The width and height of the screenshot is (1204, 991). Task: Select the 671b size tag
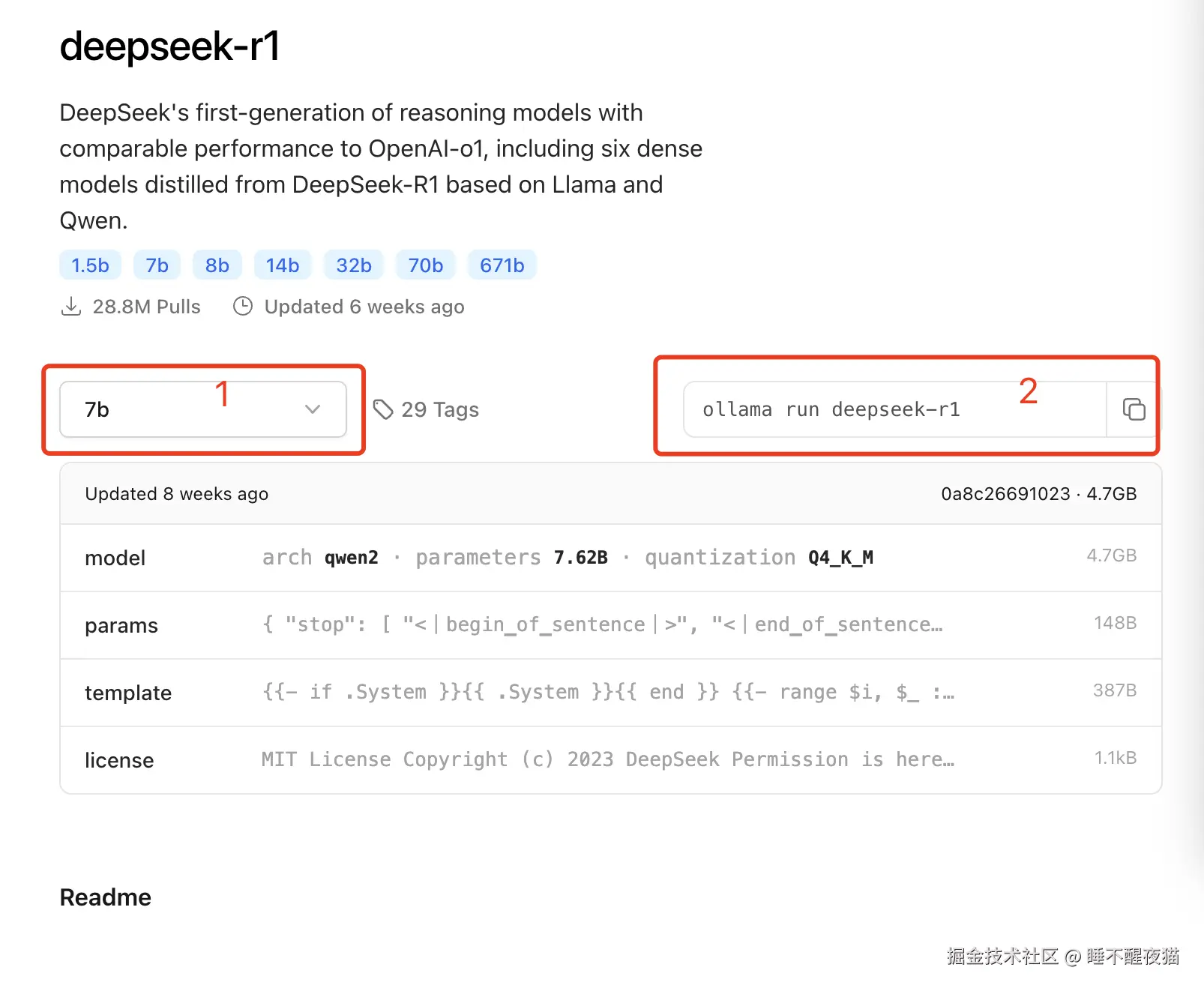[x=502, y=265]
